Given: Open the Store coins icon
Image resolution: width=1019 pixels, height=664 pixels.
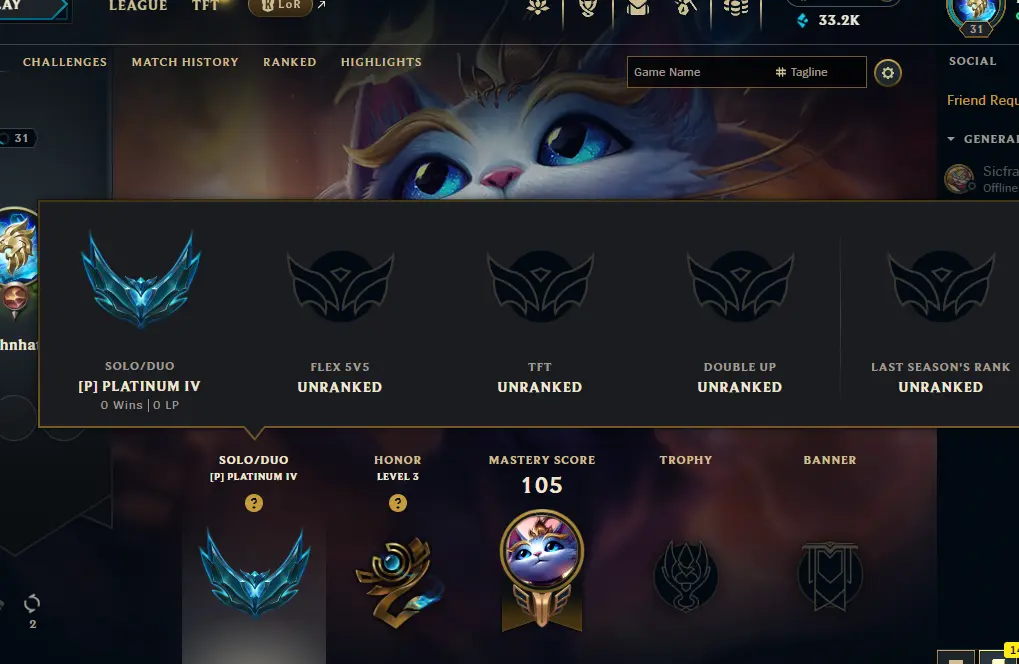Looking at the screenshot, I should pos(736,8).
